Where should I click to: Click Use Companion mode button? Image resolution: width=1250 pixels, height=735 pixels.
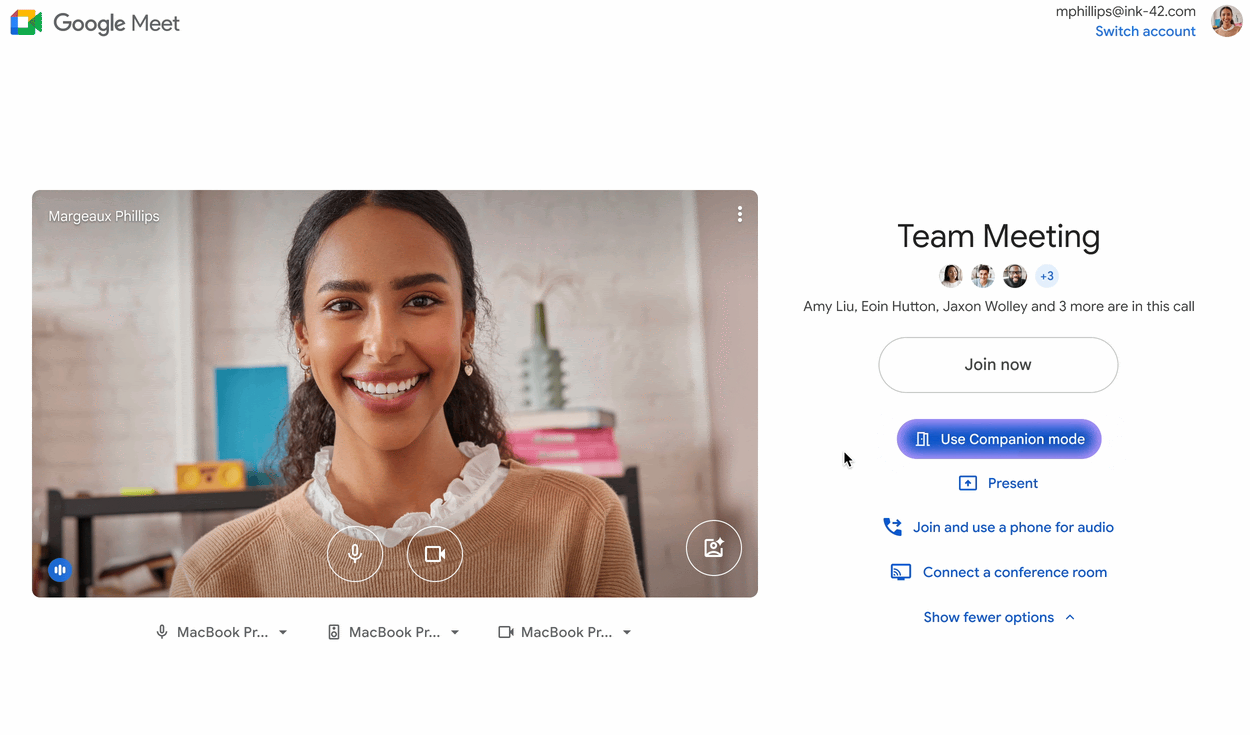click(x=998, y=439)
